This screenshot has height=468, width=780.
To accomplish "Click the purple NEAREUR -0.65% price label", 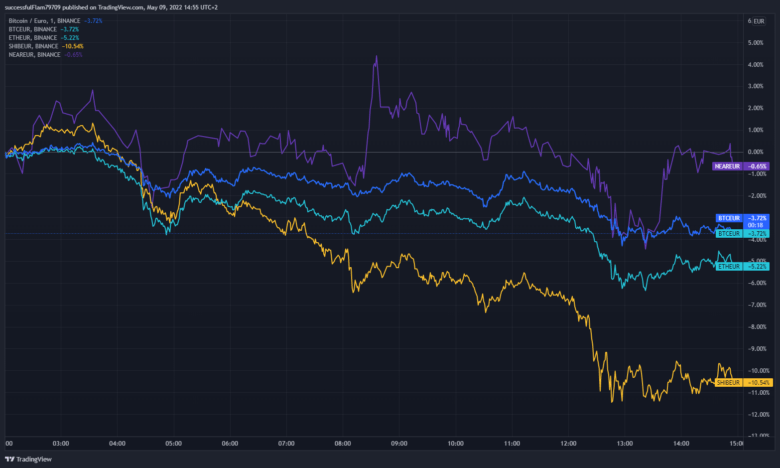I will [x=741, y=166].
